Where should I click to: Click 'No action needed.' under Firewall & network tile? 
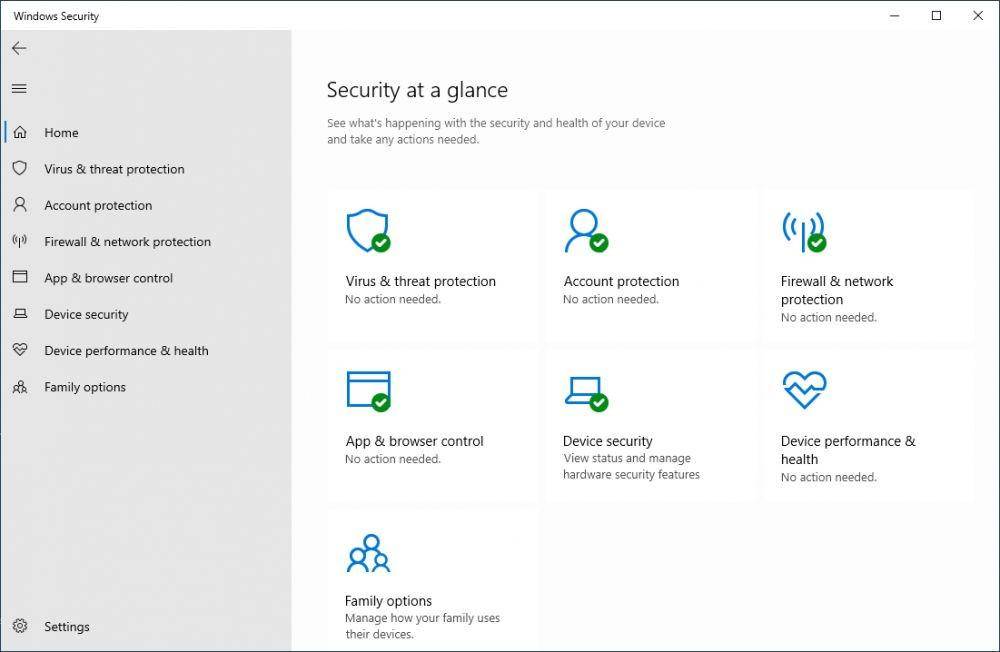point(828,318)
